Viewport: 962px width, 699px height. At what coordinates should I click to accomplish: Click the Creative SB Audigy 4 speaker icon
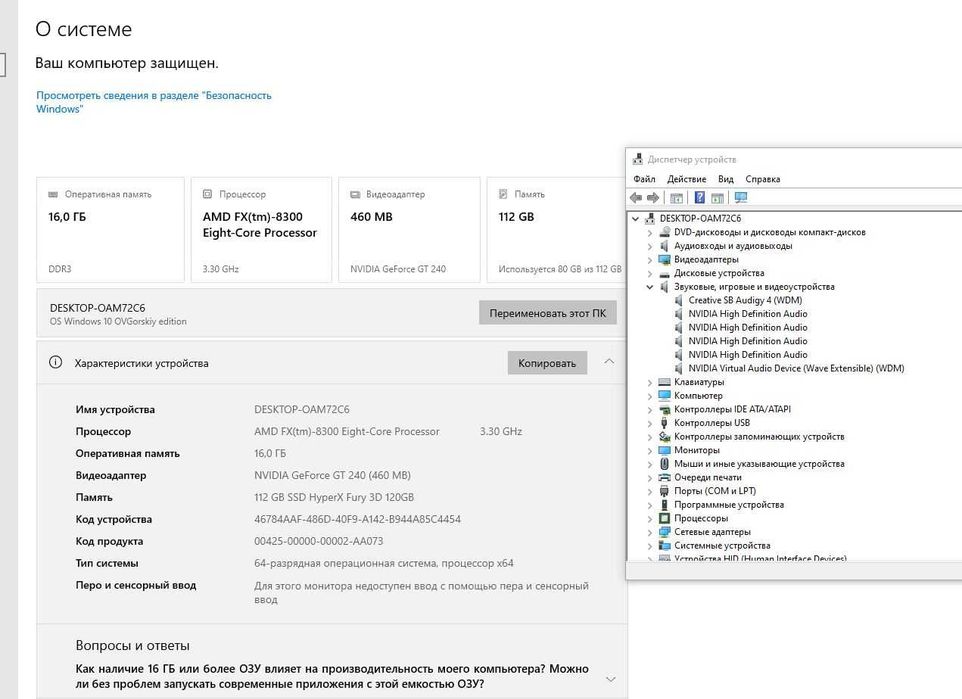click(x=678, y=300)
